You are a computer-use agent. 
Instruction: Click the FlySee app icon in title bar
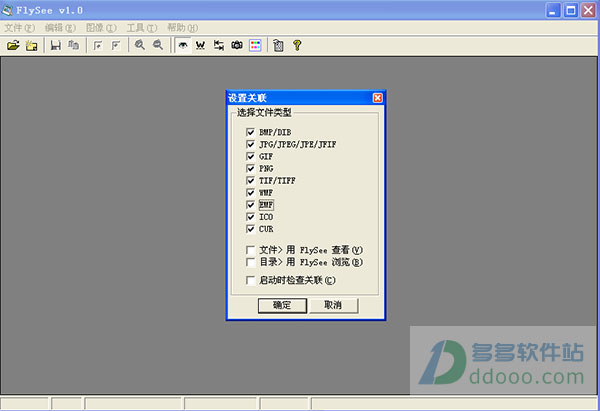coord(7,10)
